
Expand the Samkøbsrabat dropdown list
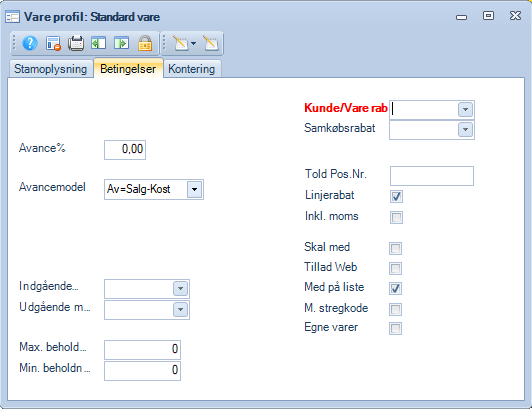pyautogui.click(x=465, y=130)
